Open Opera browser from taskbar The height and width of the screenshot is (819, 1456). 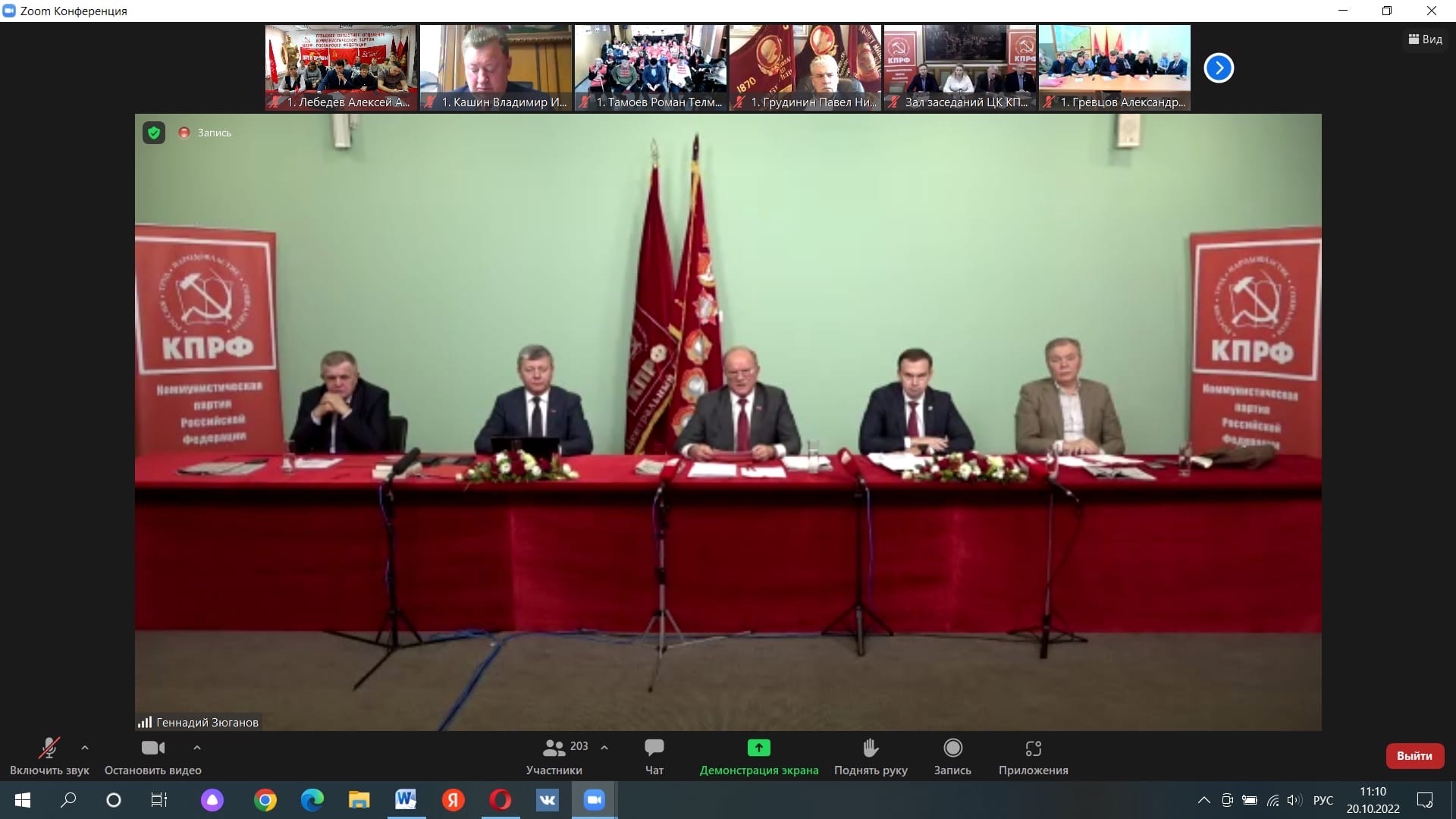coord(500,800)
